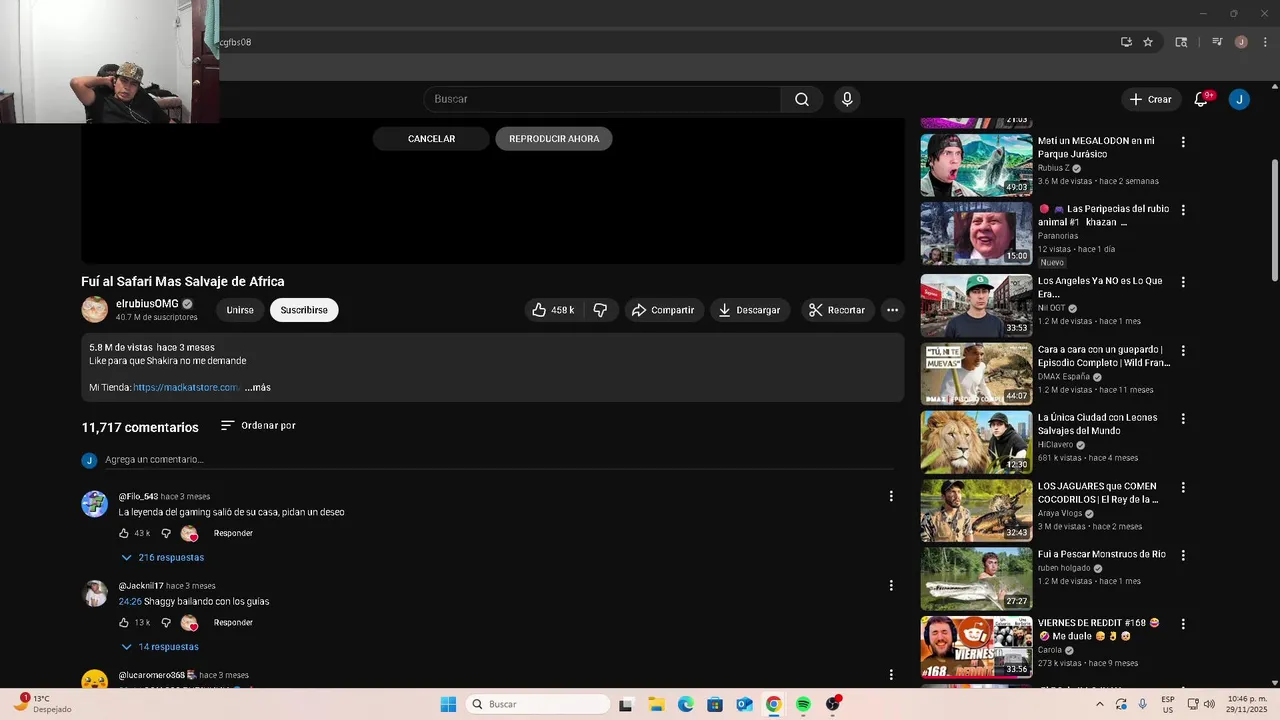The height and width of the screenshot is (720, 1280).
Task: Click the ESP language indicator
Action: 1168,704
